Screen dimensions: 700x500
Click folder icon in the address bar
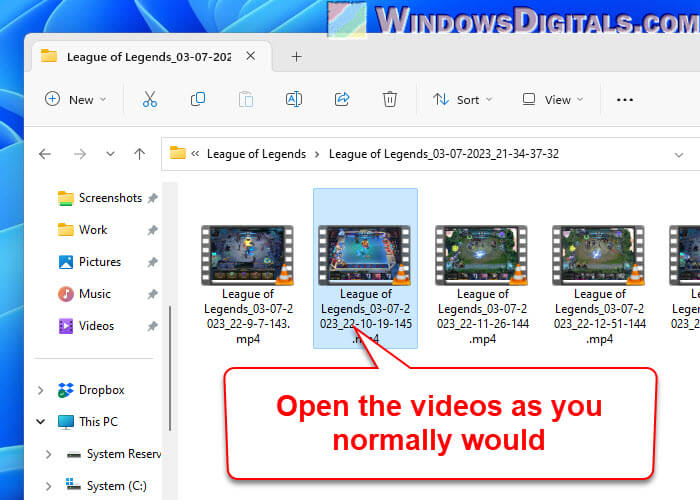[x=177, y=153]
